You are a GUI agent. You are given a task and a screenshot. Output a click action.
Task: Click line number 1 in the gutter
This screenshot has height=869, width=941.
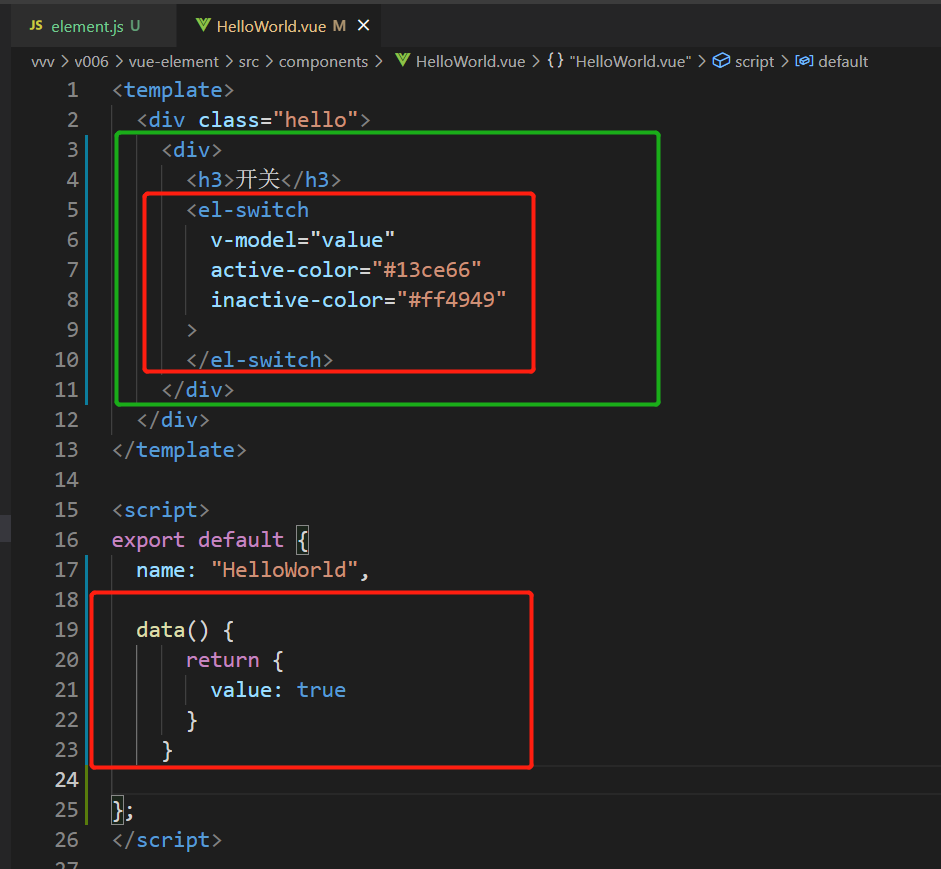tap(73, 90)
